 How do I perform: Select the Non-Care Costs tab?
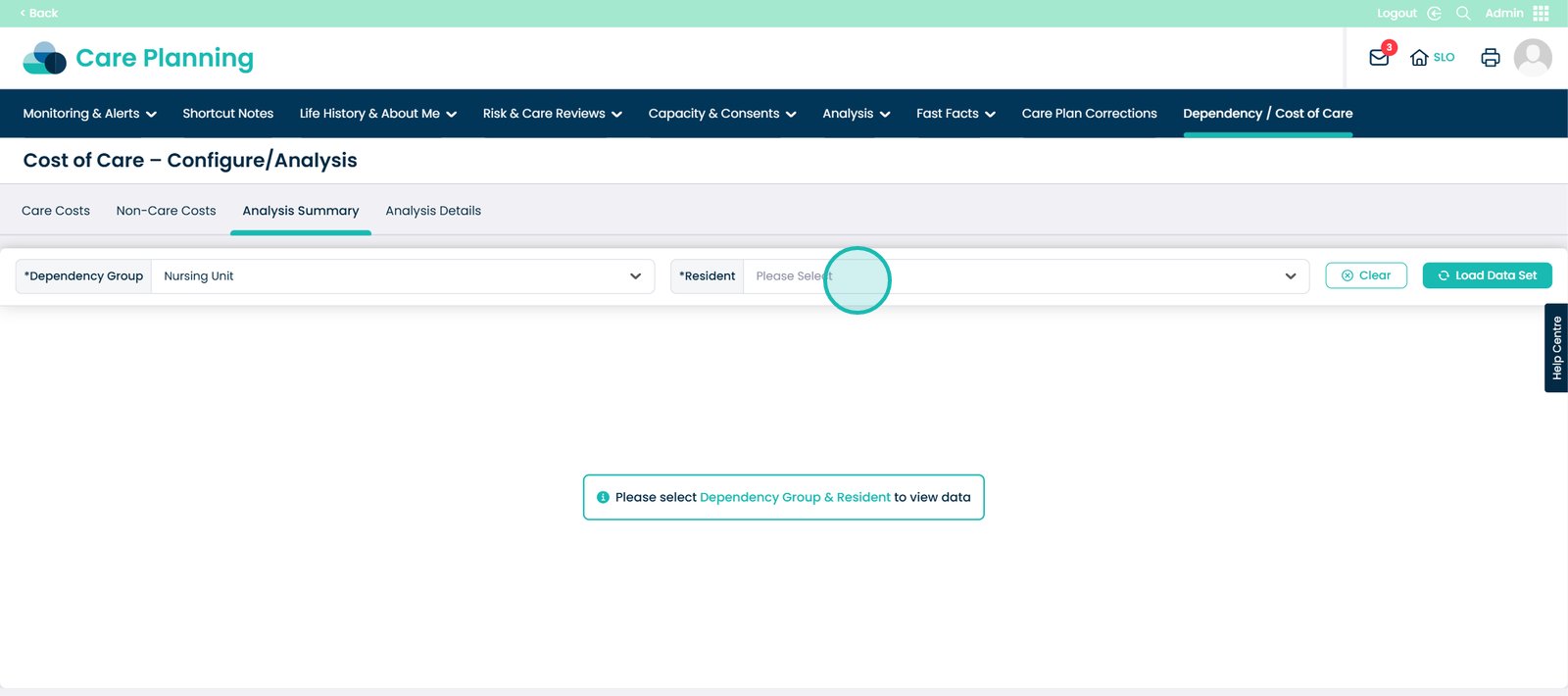pyautogui.click(x=166, y=211)
